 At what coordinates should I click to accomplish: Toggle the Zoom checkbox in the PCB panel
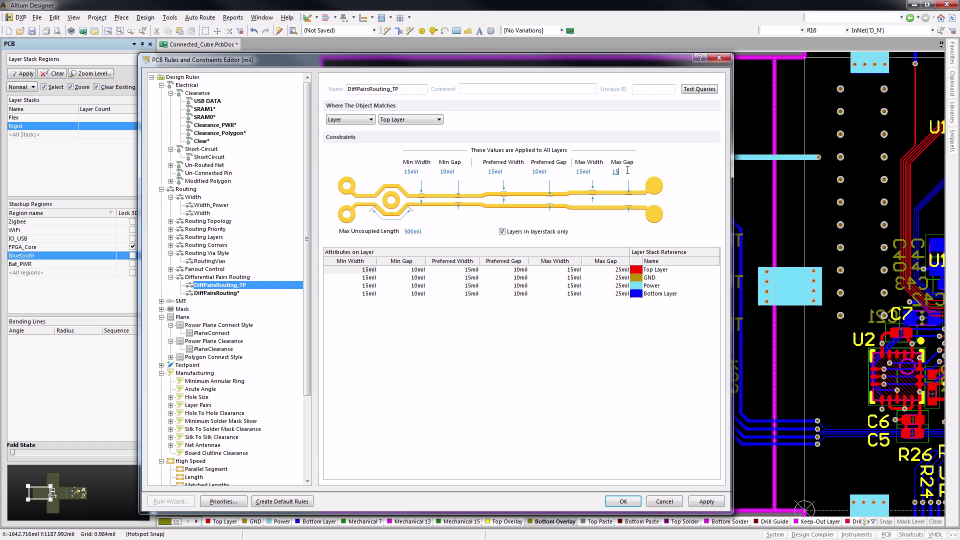pos(70,87)
